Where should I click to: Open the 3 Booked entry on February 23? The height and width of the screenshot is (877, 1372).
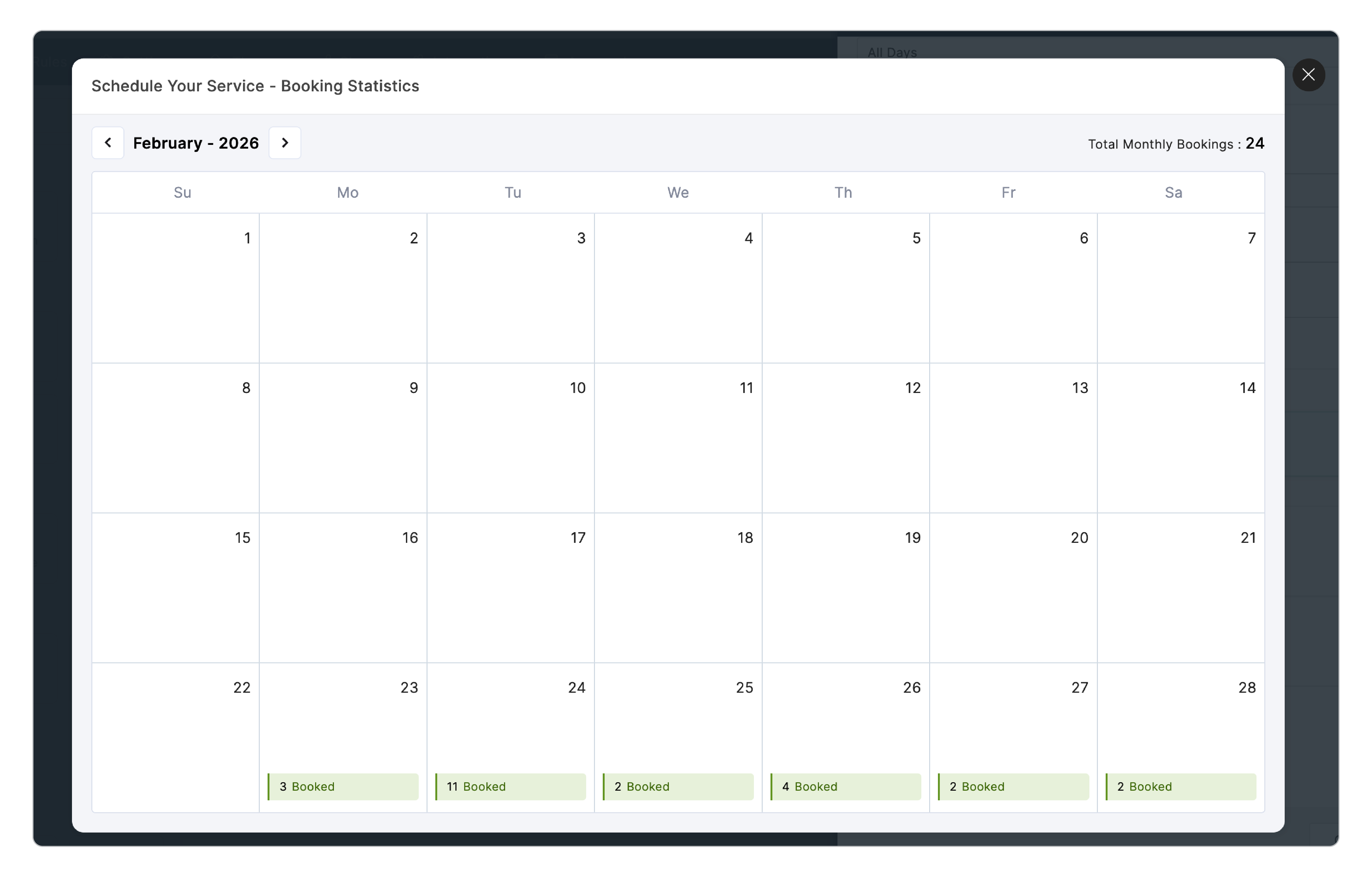(x=343, y=787)
